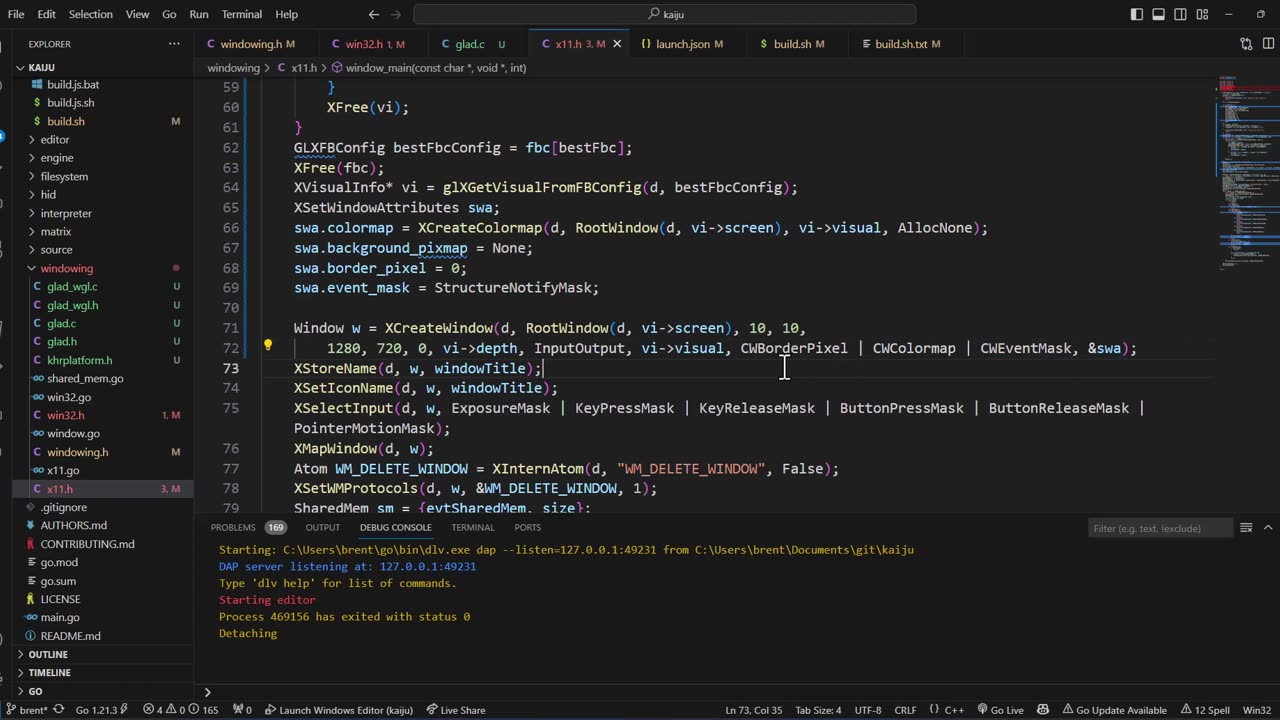Toggle the primary side bar layout icon
Viewport: 1280px width, 720px height.
(1137, 14)
